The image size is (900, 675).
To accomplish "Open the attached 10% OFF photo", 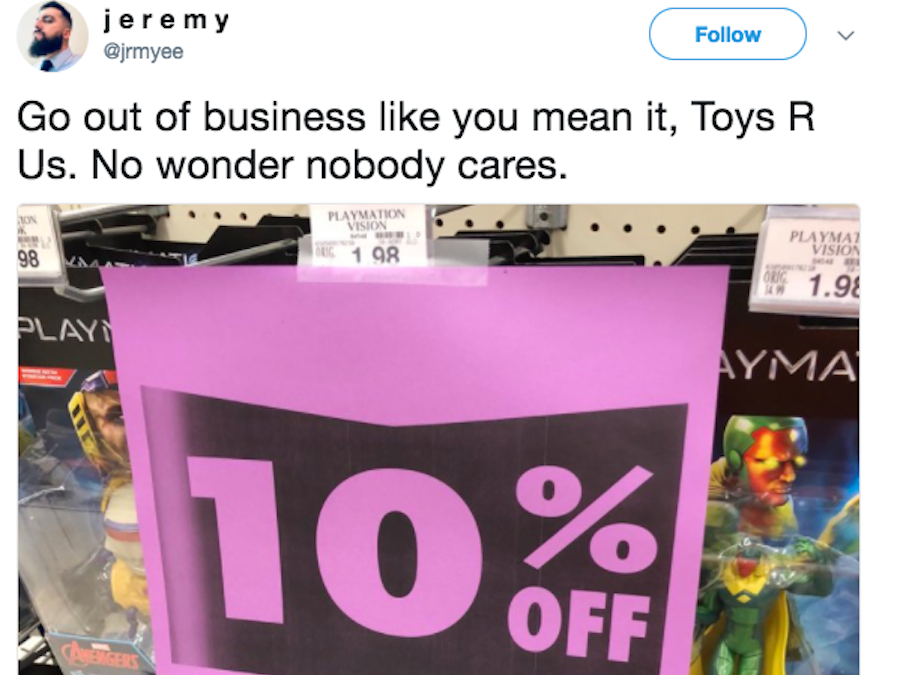I will 439,440.
